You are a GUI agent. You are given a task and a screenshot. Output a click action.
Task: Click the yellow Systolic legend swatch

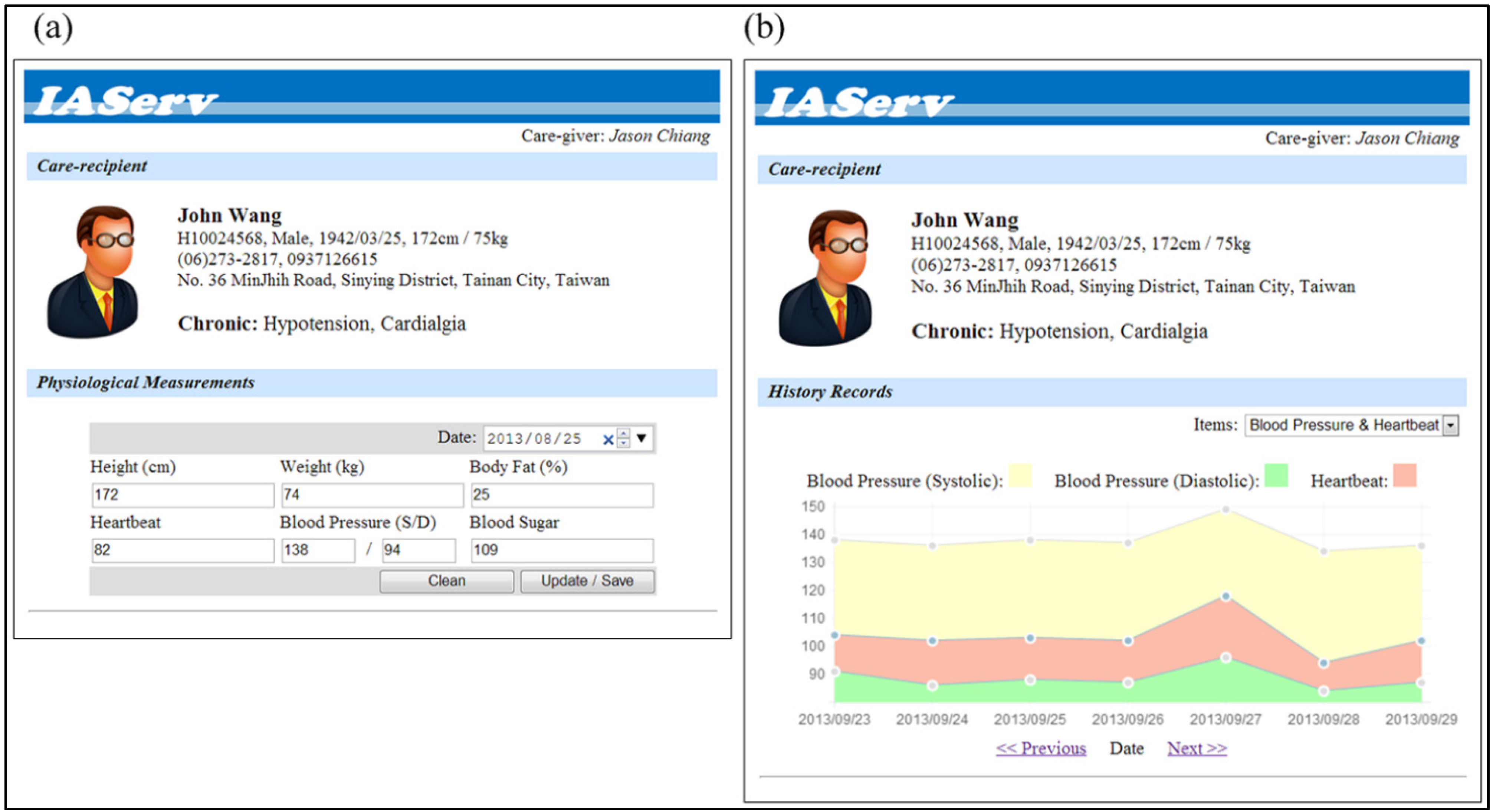pyautogui.click(x=1020, y=476)
